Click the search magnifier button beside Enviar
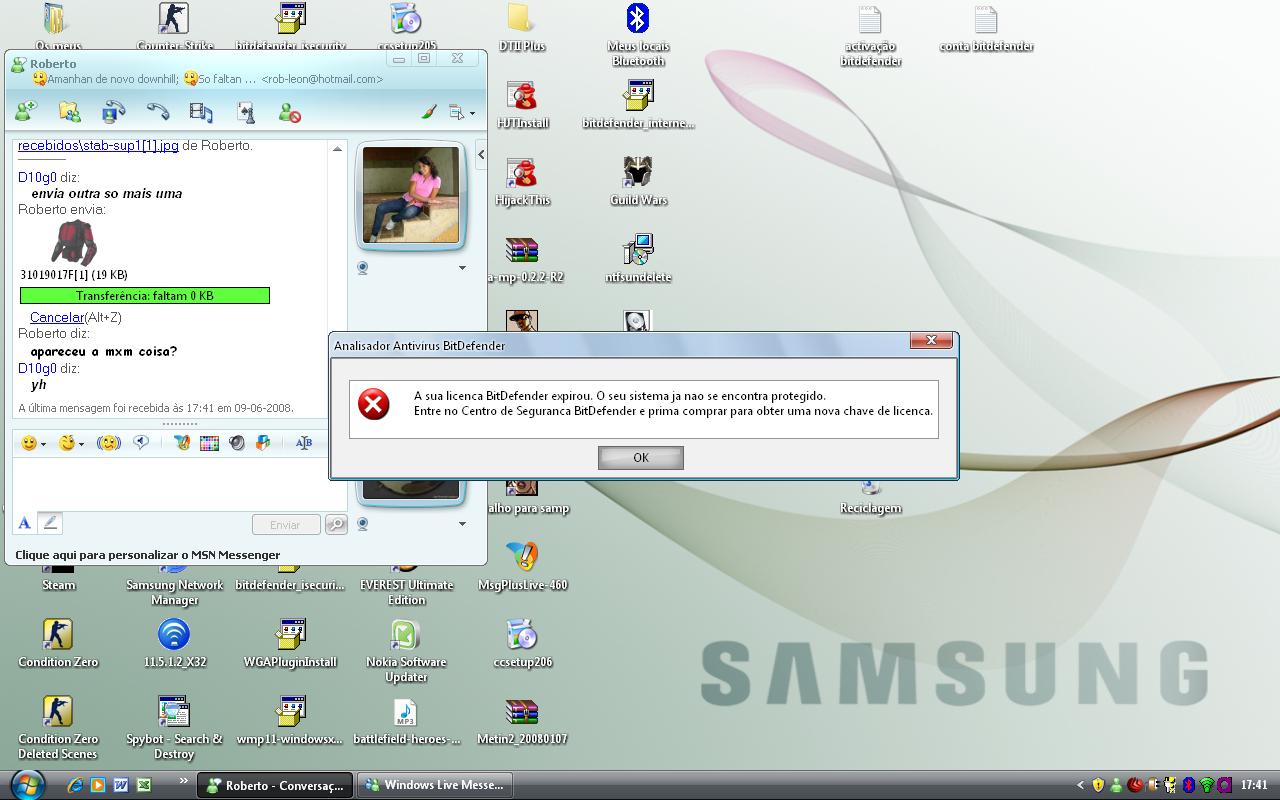 tap(336, 525)
